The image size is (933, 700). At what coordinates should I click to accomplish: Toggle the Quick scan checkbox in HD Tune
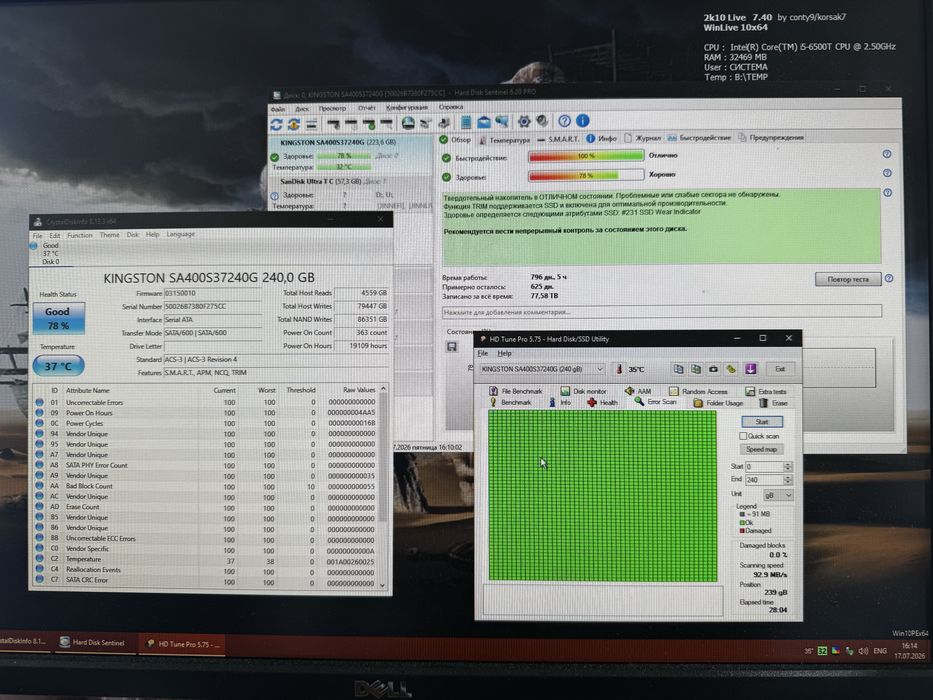click(x=743, y=436)
